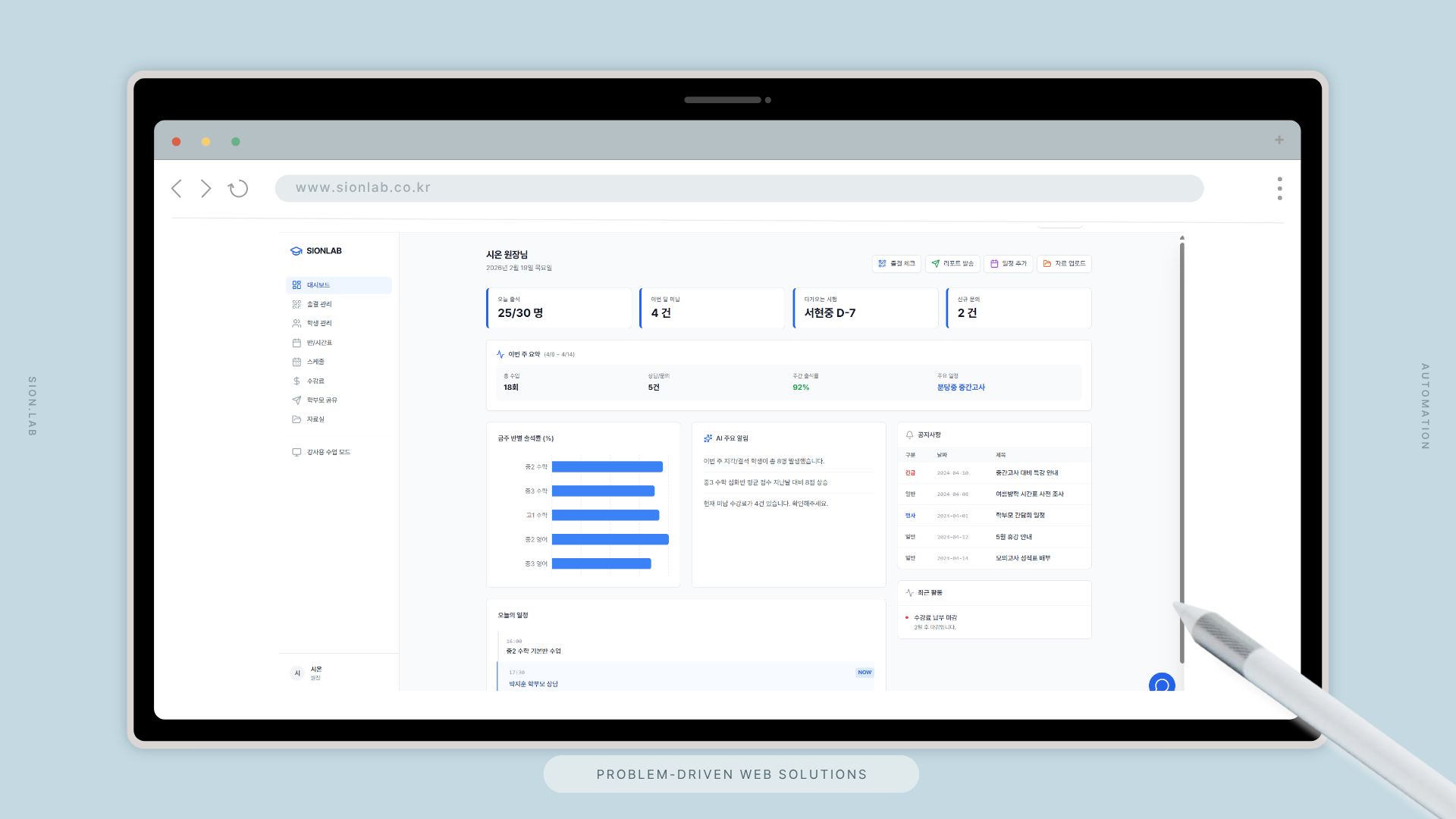Click the browser address bar

[739, 188]
